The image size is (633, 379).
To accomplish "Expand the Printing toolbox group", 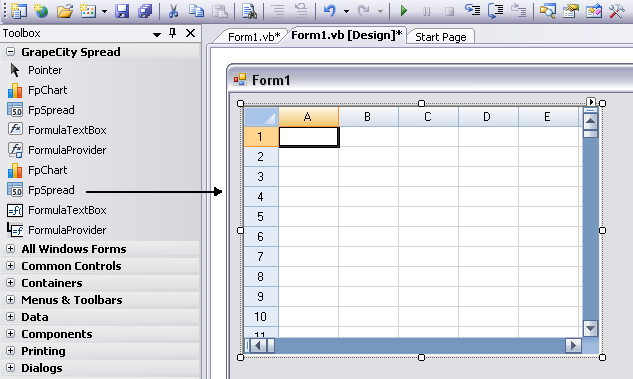I will [x=11, y=351].
